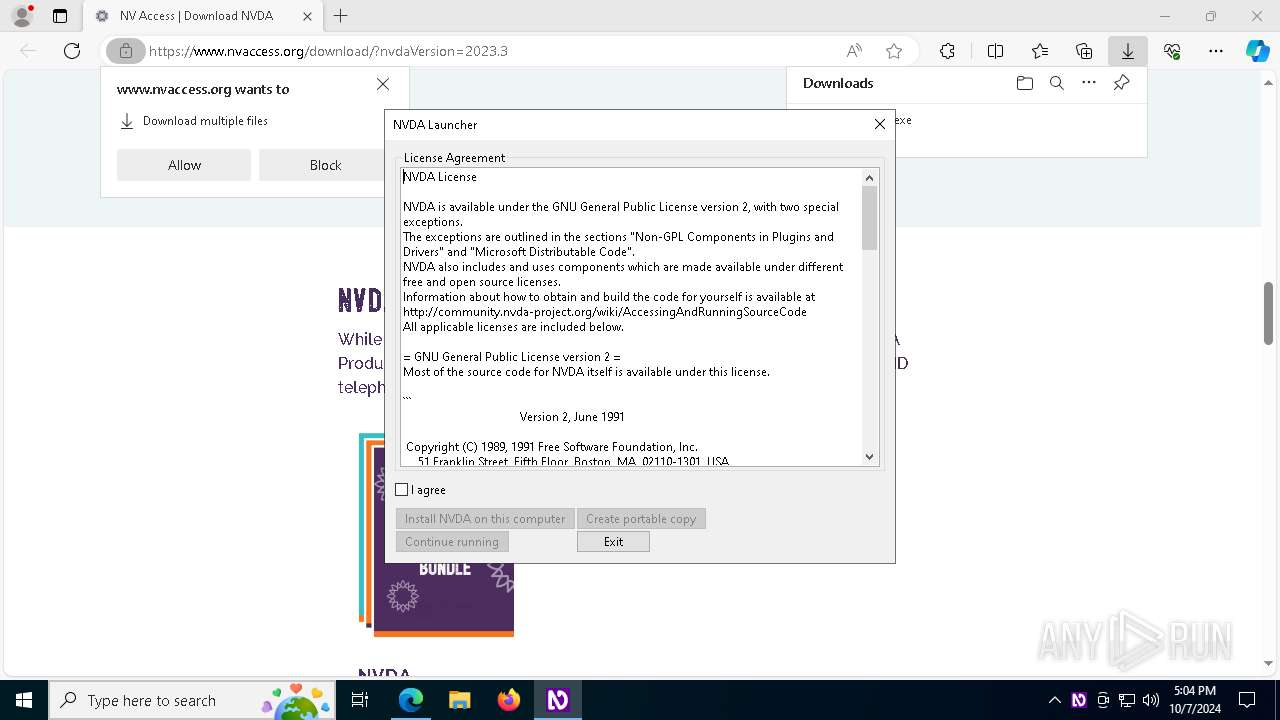The height and width of the screenshot is (720, 1280).
Task: Click license text scrollbar up arrow
Action: 869,177
